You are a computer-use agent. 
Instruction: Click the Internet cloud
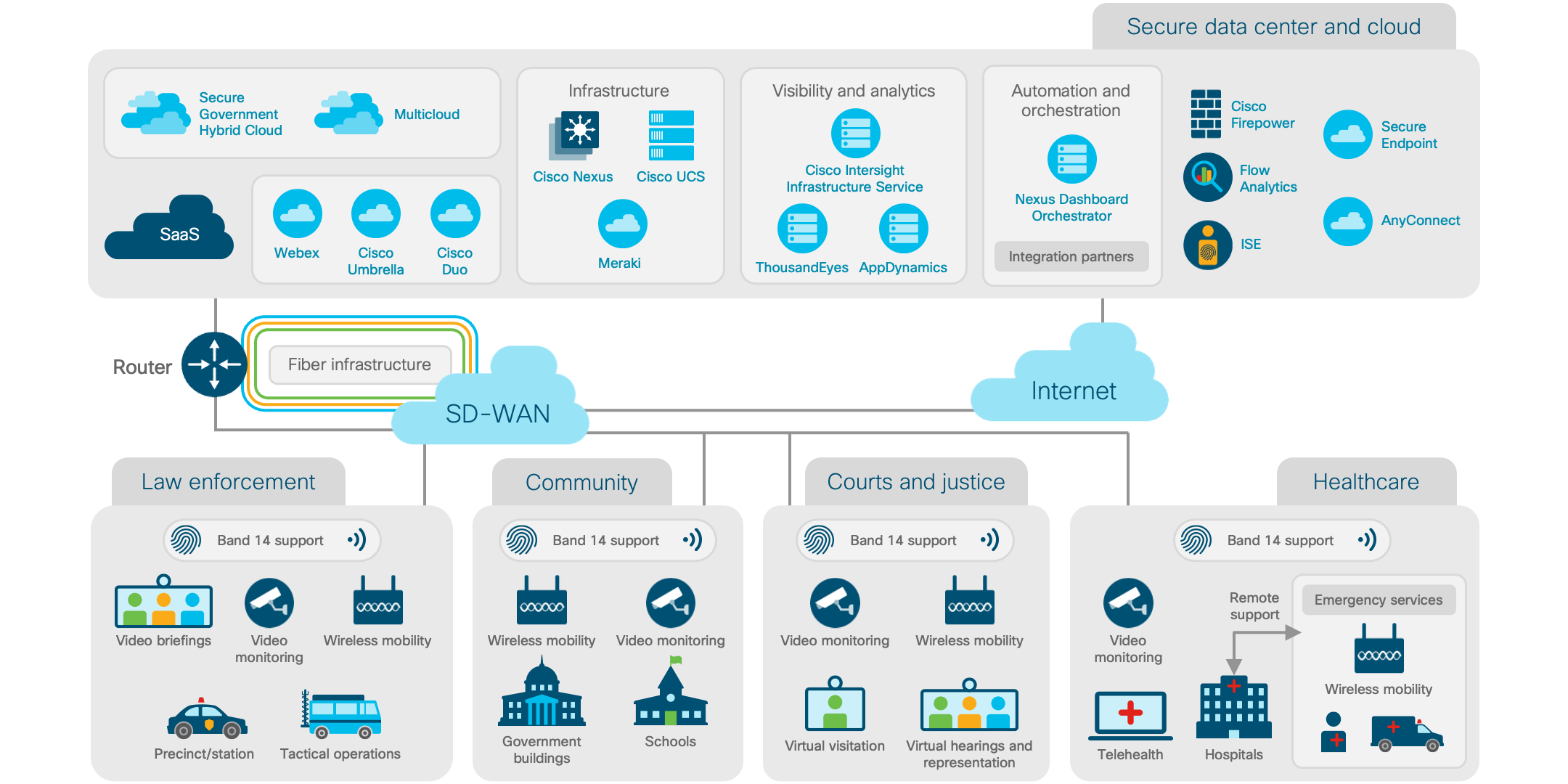tap(1069, 372)
